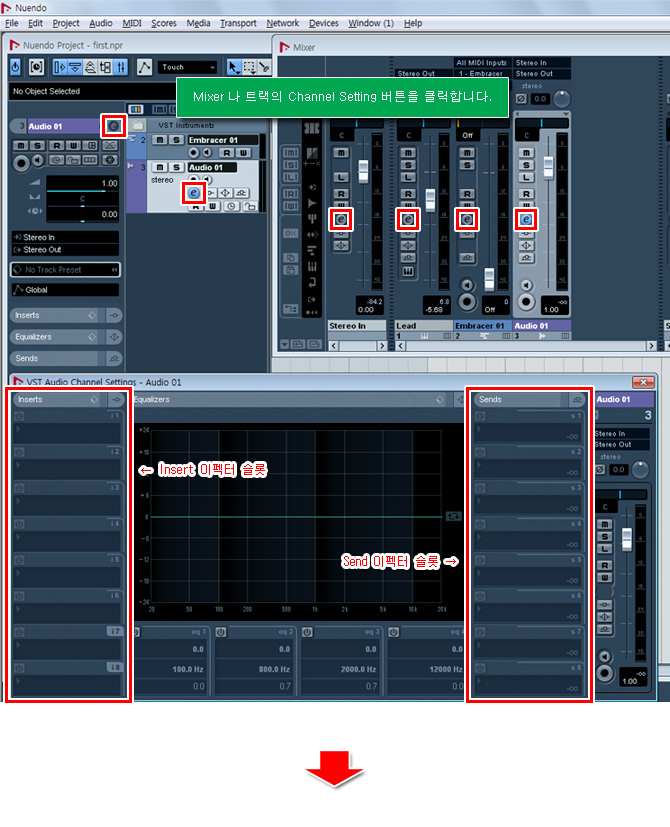Image resolution: width=670 pixels, height=827 pixels.
Task: Open Channel Settings on Audio 01 mixer strip
Action: 526,219
